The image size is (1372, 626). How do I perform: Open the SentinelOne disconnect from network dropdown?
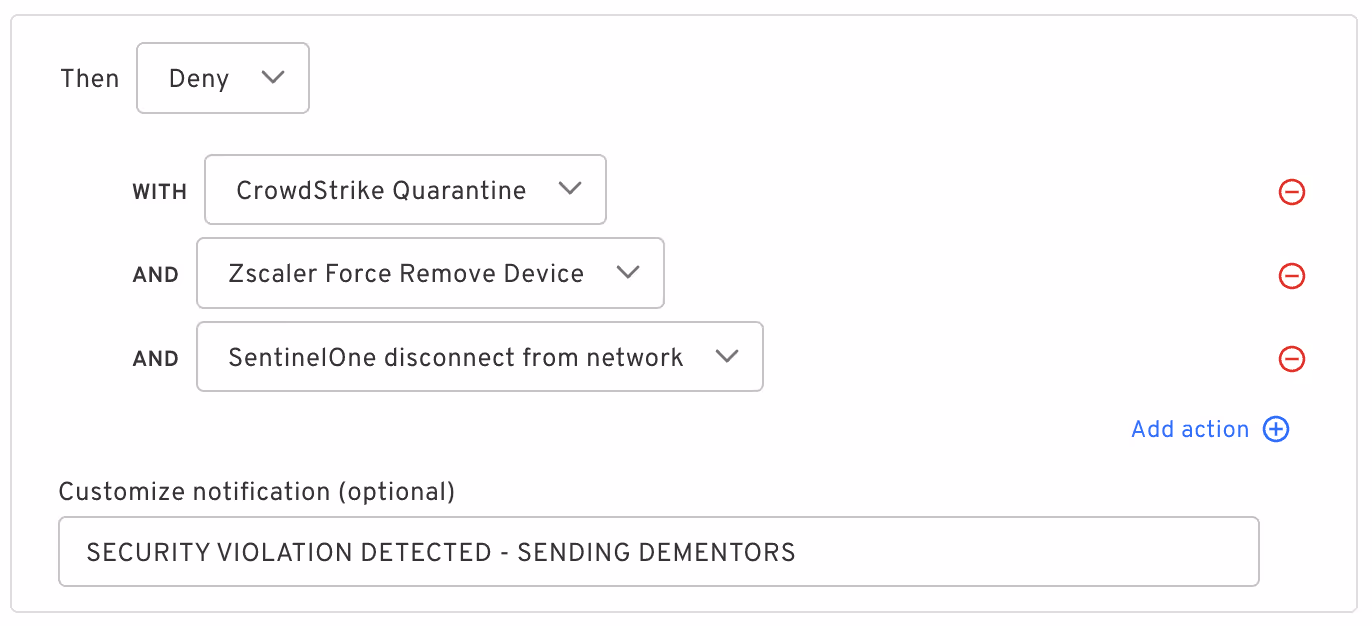click(480, 356)
